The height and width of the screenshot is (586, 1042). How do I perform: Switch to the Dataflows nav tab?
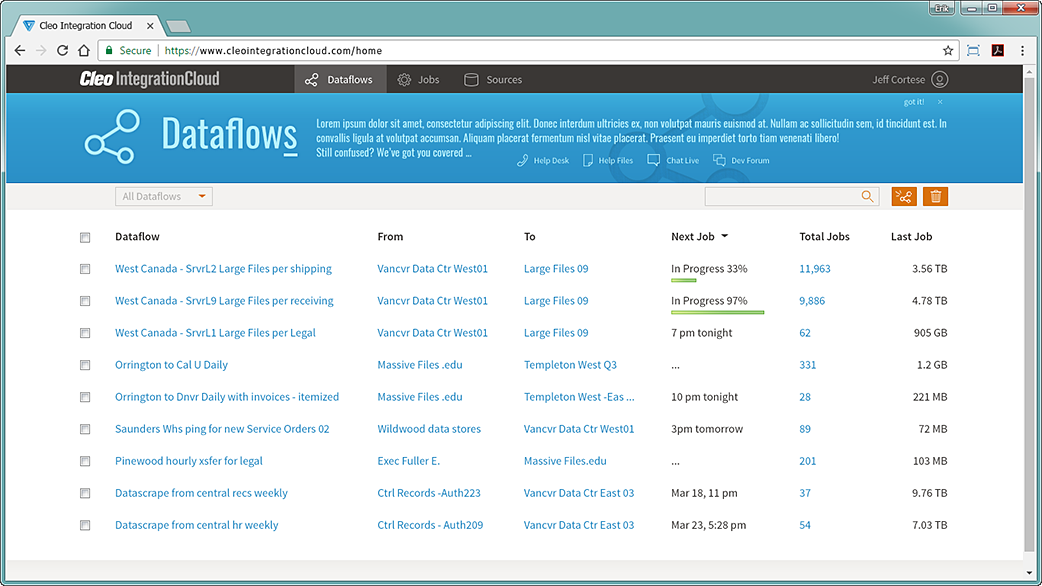point(340,80)
